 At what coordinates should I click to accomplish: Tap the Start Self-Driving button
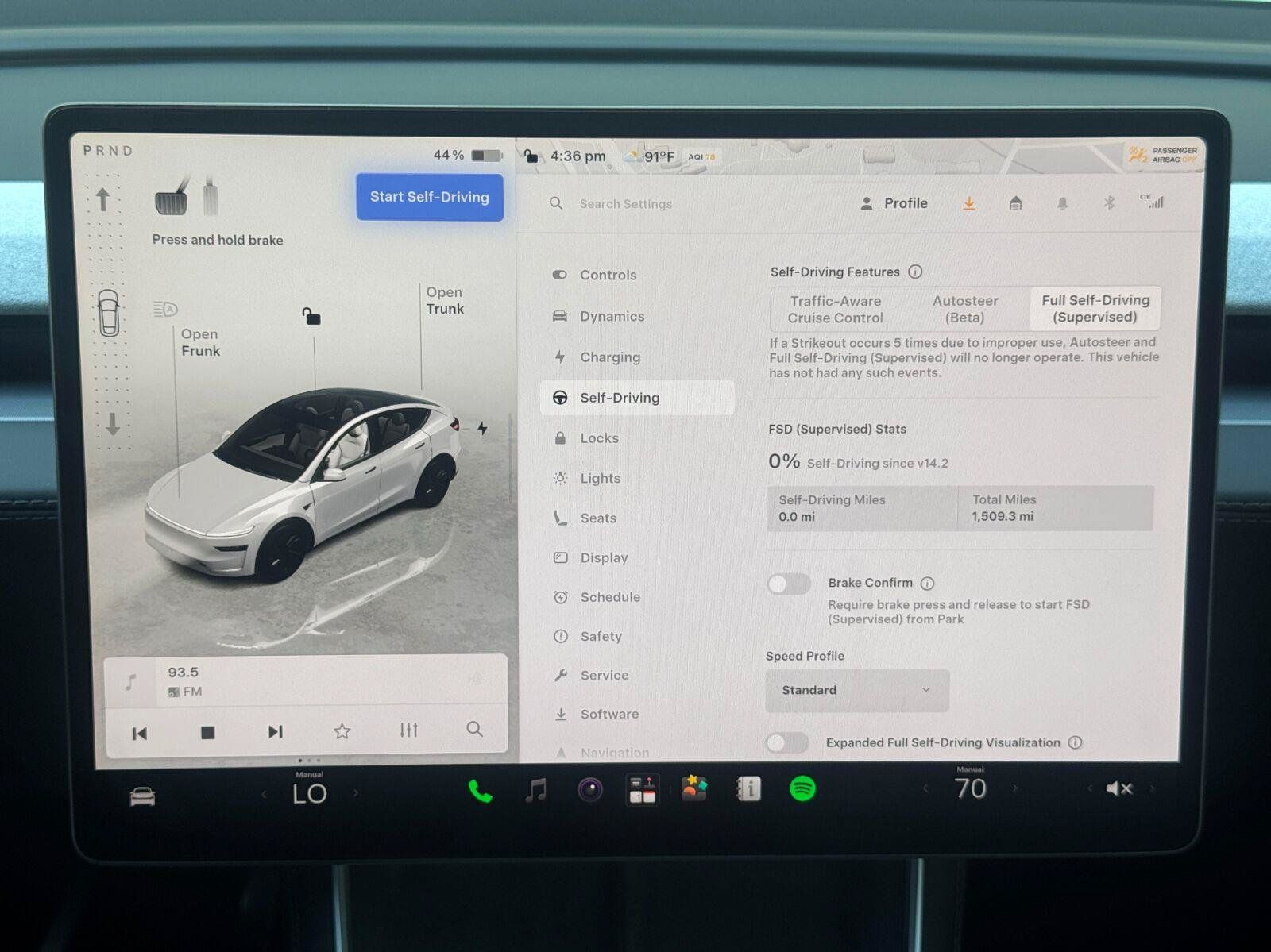point(430,197)
